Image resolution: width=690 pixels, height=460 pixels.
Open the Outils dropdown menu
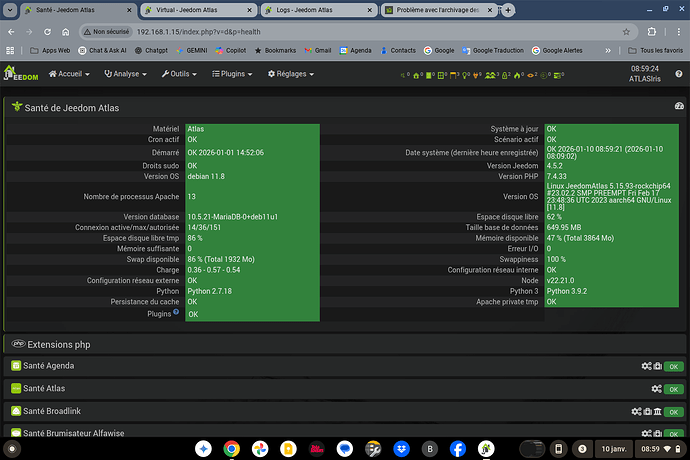pos(179,74)
